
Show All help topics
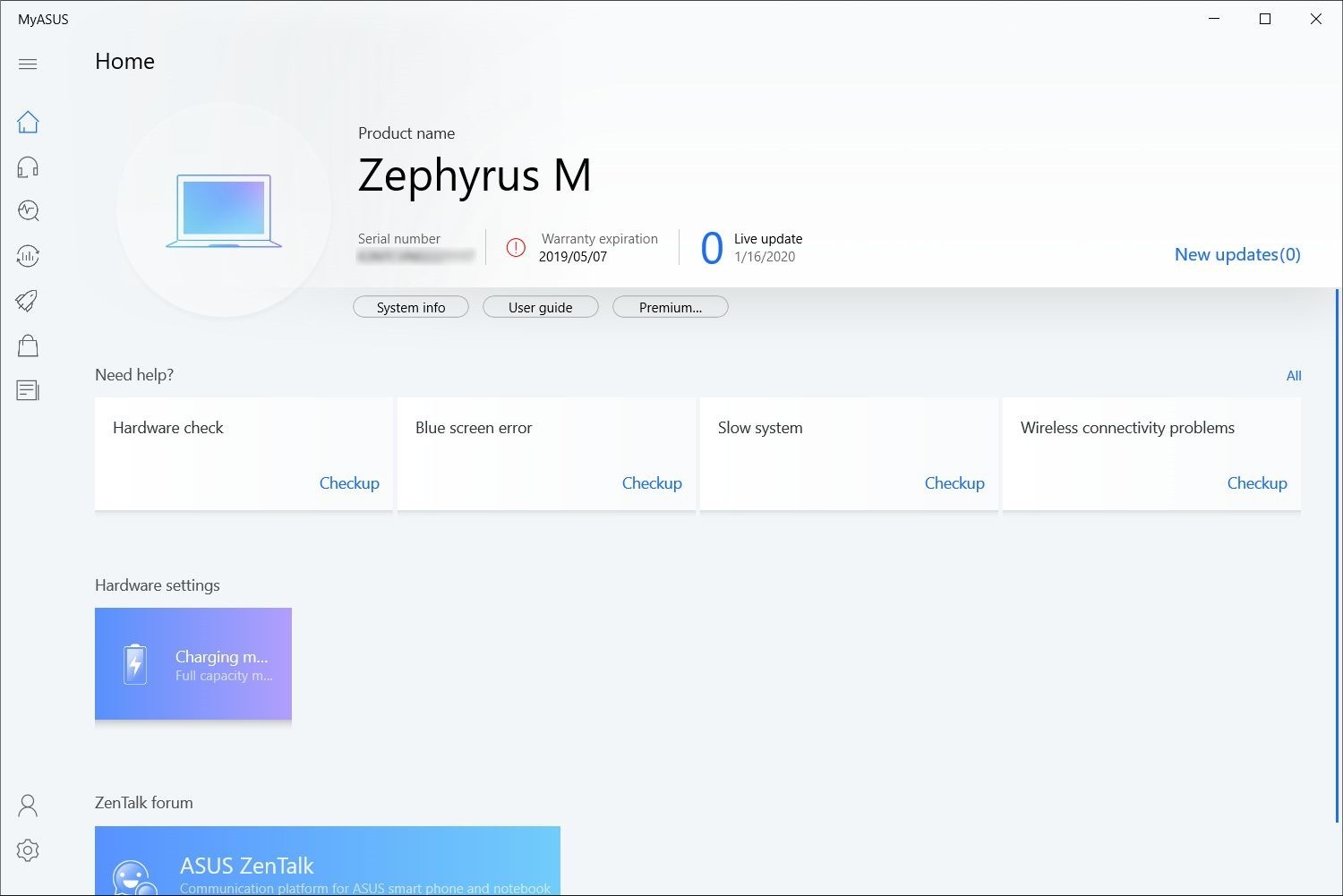1294,376
